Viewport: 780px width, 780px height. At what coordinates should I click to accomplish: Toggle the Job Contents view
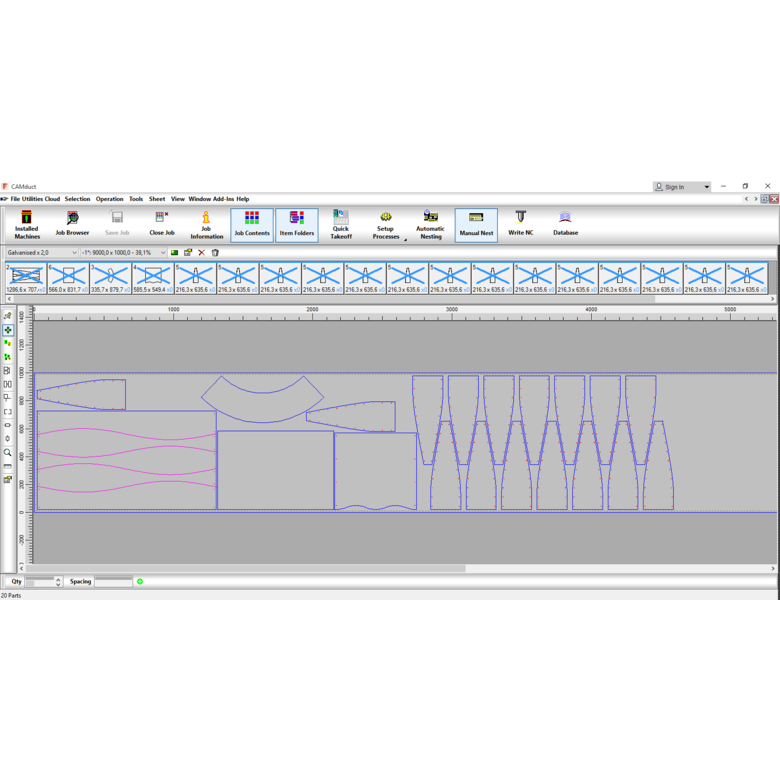tap(252, 225)
